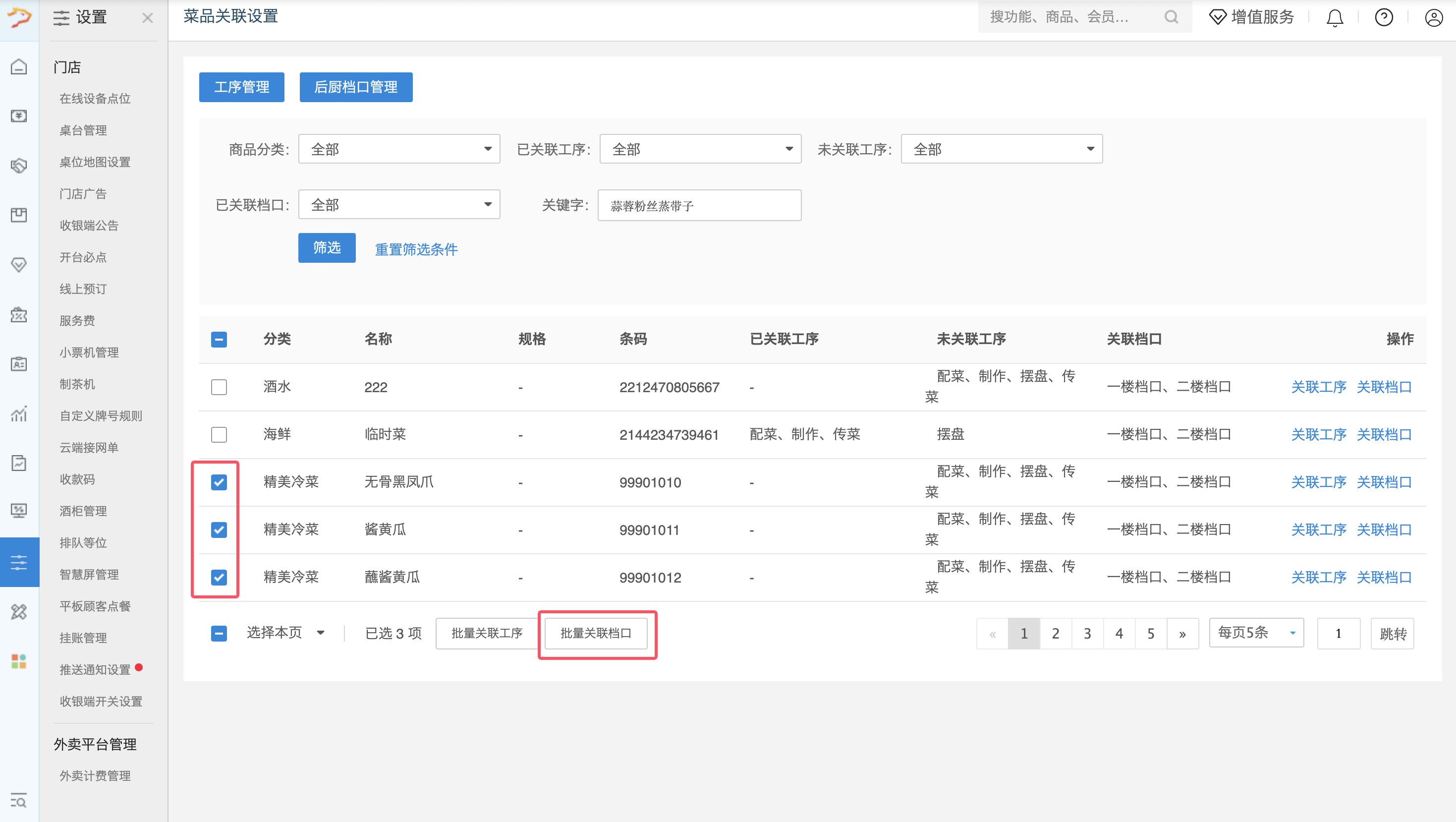Open 收款码 in settings menu

point(77,479)
